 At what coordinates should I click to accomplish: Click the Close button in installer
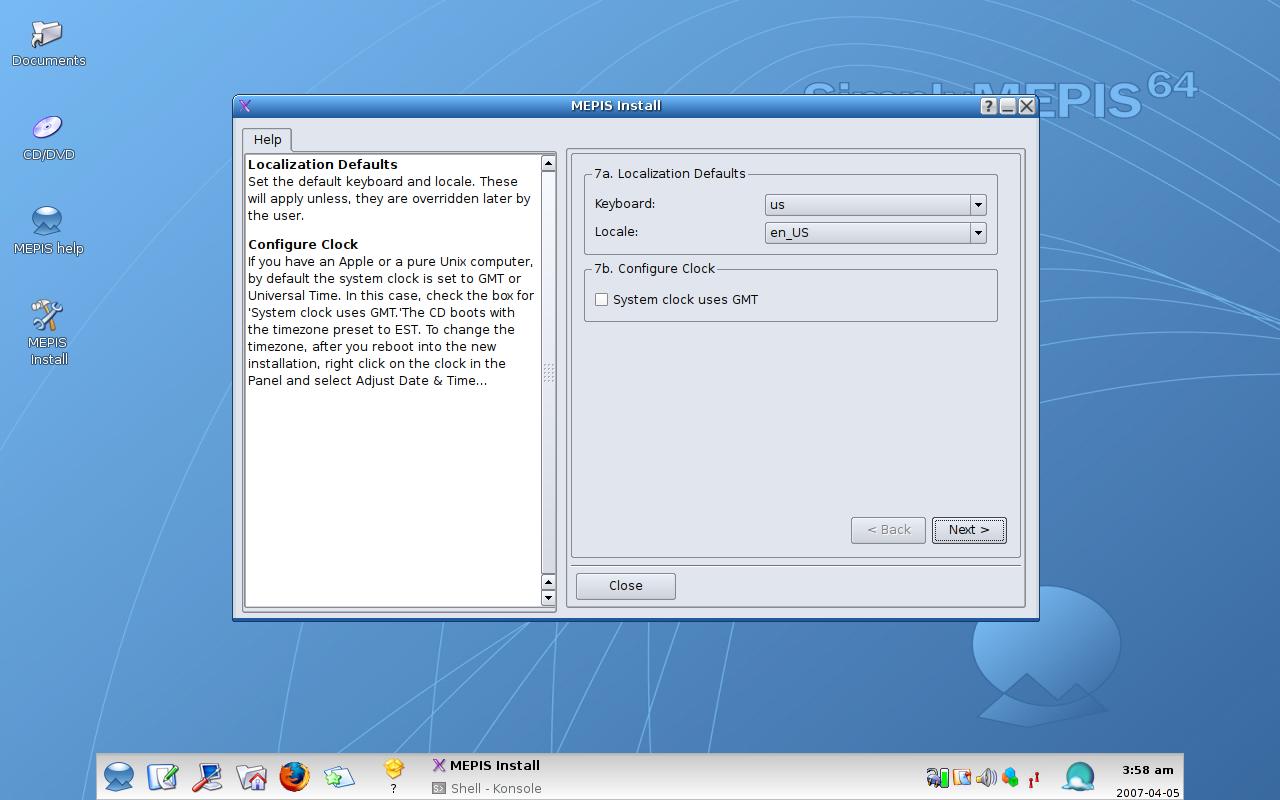coord(626,586)
